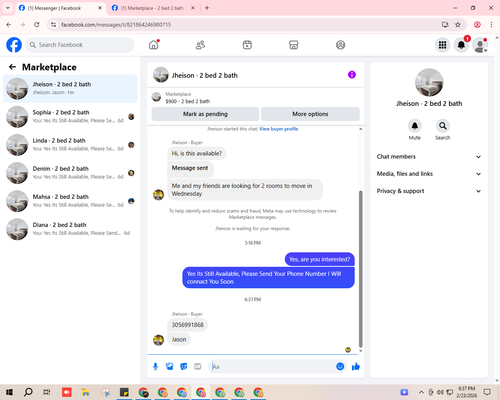Image resolution: width=500 pixels, height=400 pixels.
Task: Click the phone number message 3056991868
Action: point(188,325)
